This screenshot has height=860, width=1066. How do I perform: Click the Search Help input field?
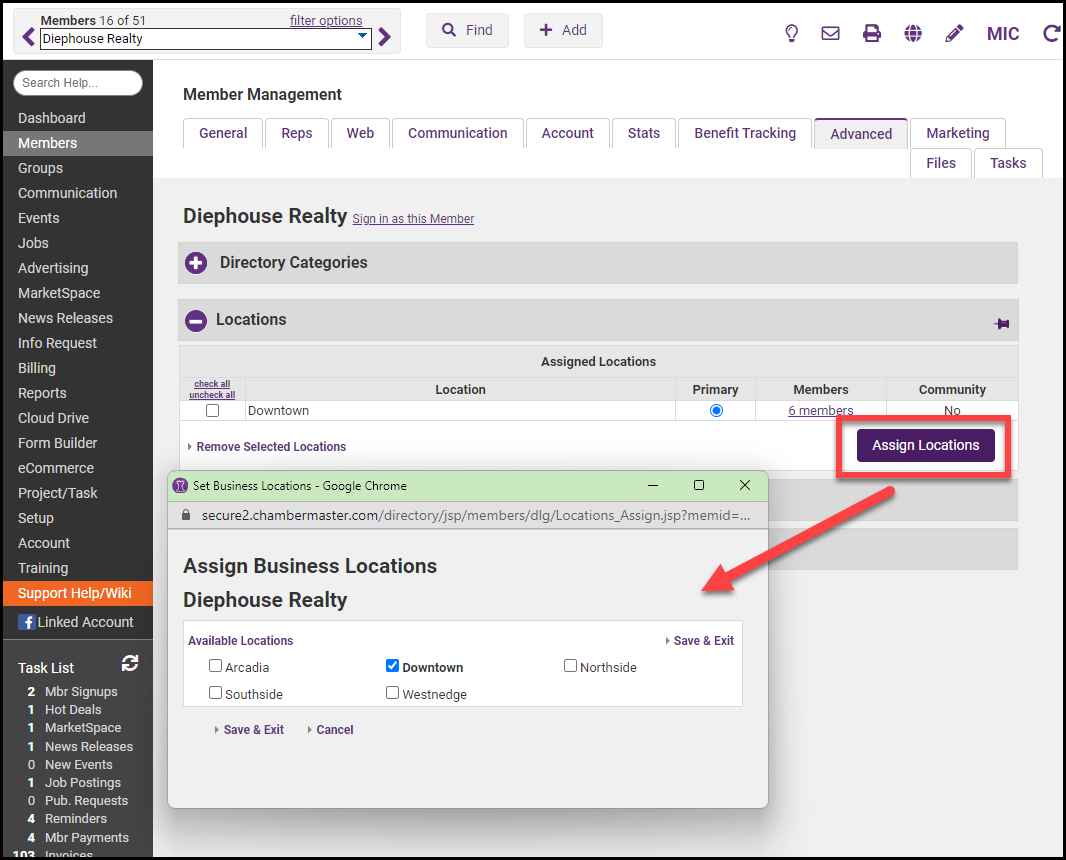tap(78, 83)
